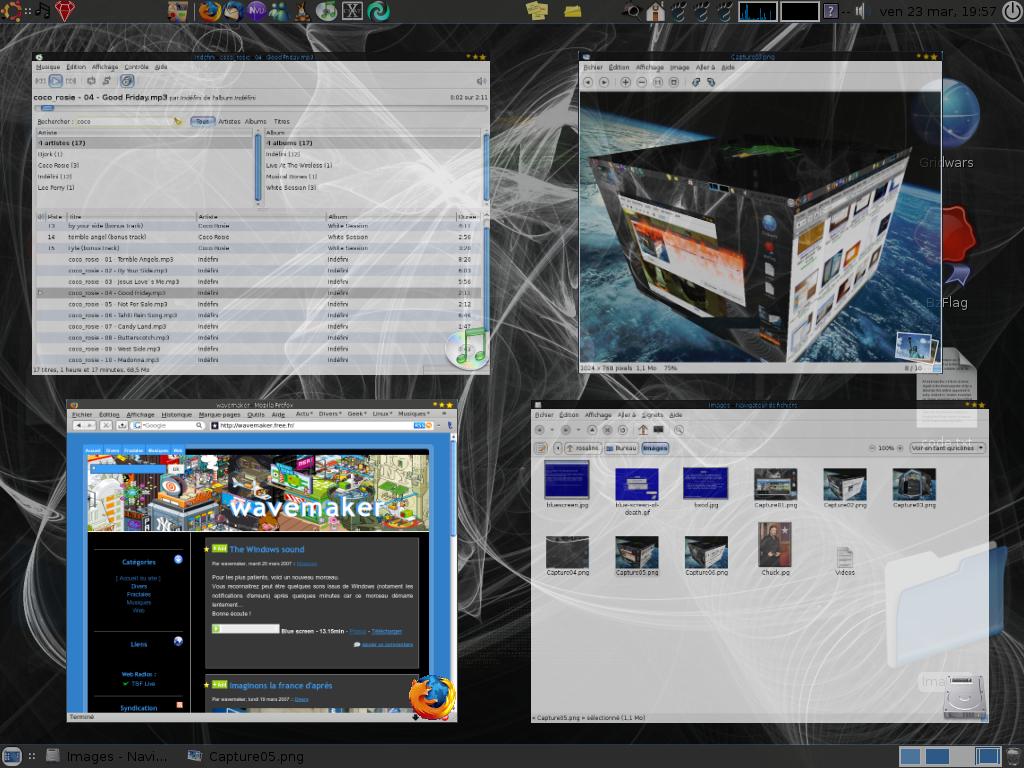Click the Firefox Google search box
Image resolution: width=1024 pixels, height=768 pixels.
coord(170,426)
